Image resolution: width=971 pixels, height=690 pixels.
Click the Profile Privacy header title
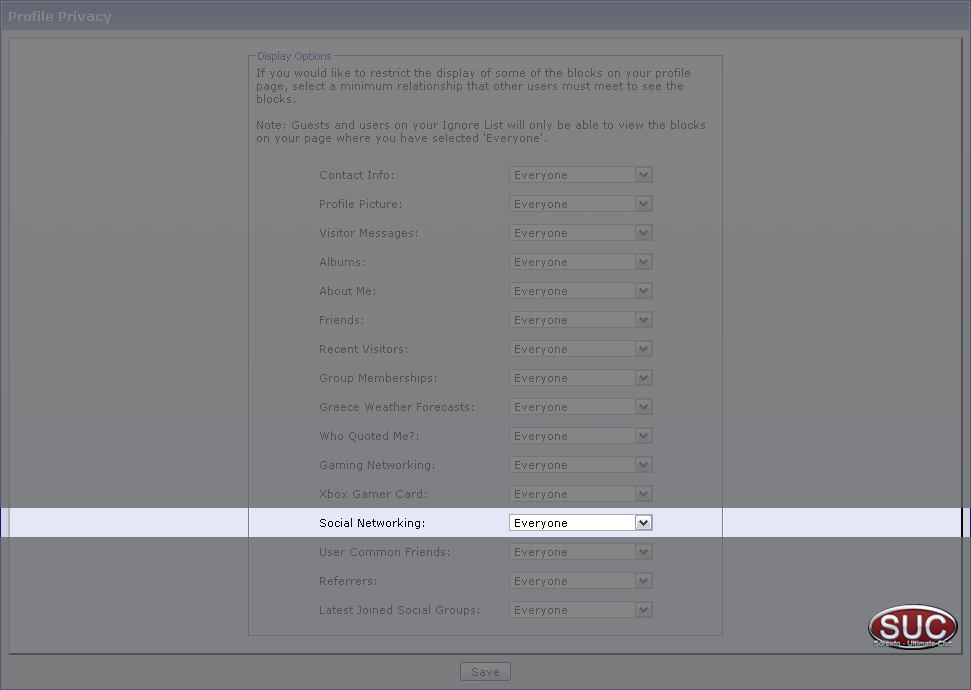(59, 17)
